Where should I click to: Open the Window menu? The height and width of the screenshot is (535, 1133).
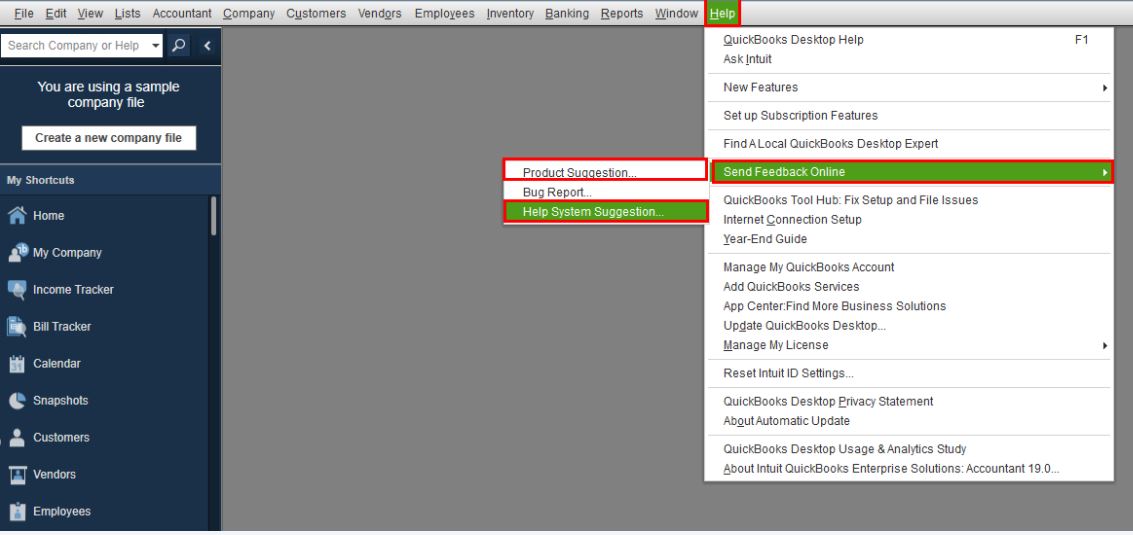point(676,13)
